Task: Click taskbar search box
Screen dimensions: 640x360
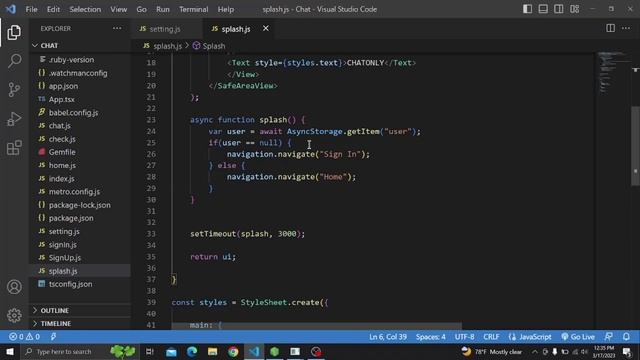Action: tap(80, 351)
